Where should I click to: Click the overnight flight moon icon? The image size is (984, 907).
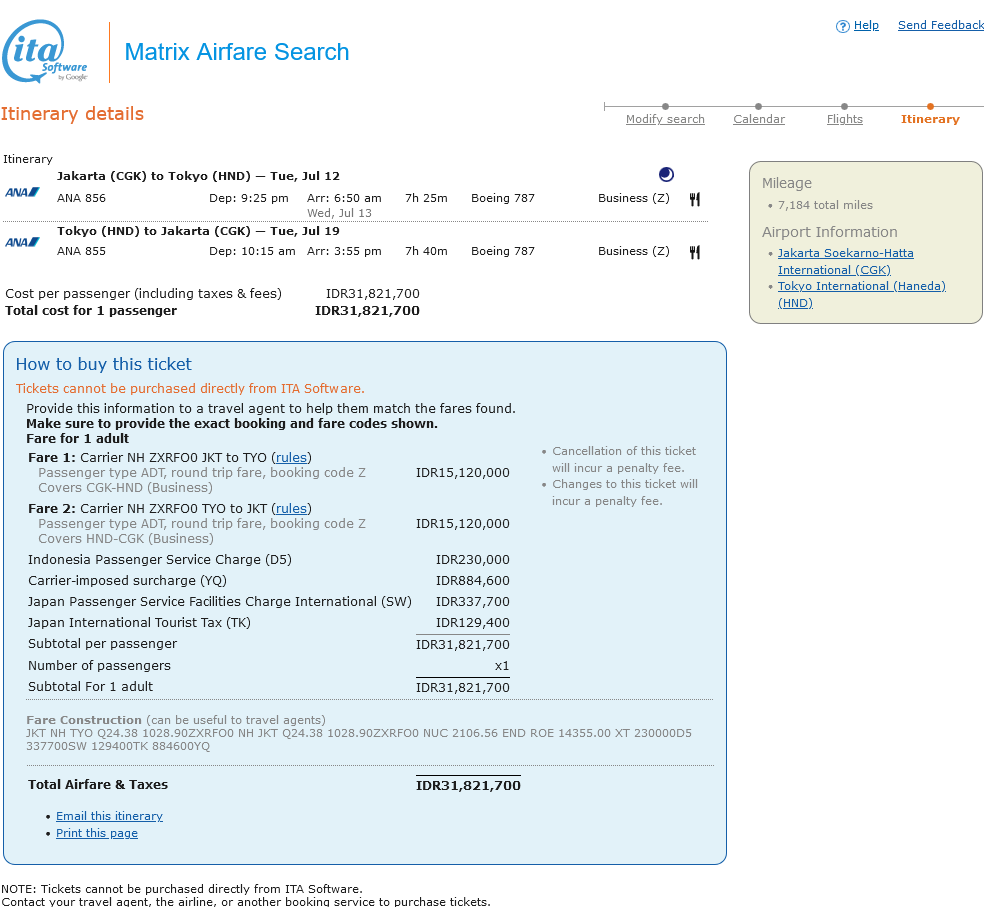pyautogui.click(x=666, y=174)
